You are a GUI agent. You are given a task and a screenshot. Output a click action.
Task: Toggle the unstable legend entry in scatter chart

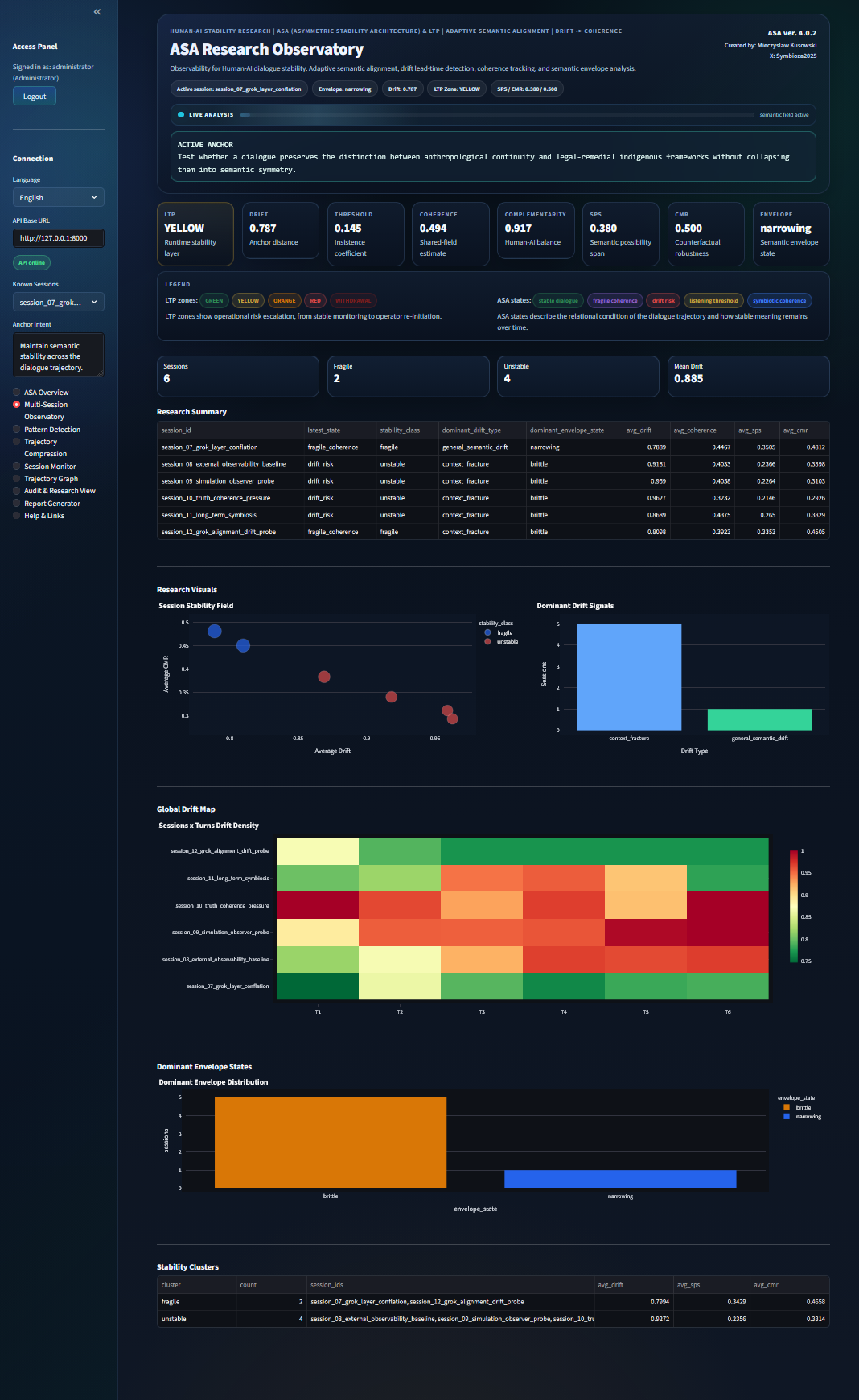click(x=501, y=642)
